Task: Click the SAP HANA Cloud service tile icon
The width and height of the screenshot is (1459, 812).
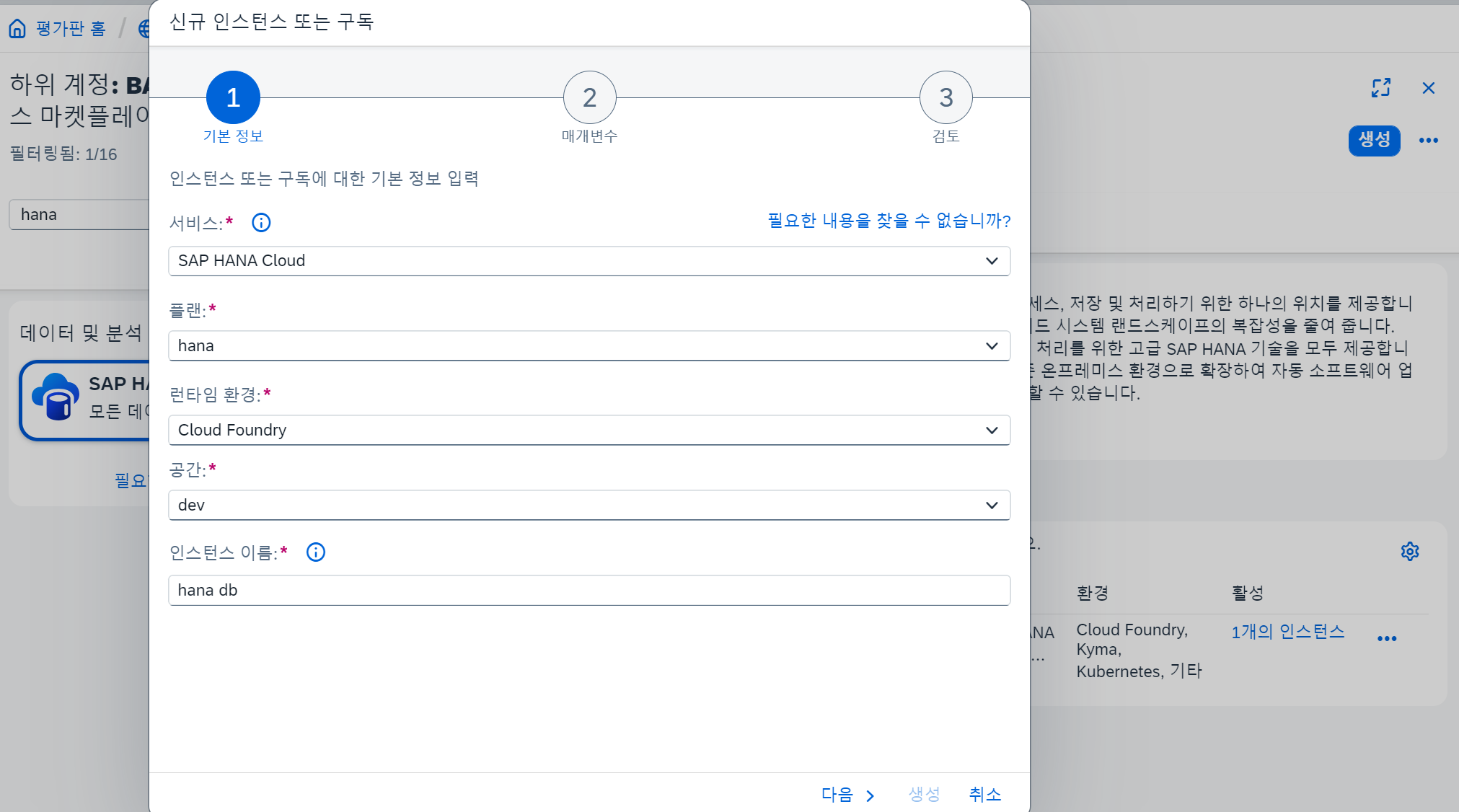Action: [56, 397]
